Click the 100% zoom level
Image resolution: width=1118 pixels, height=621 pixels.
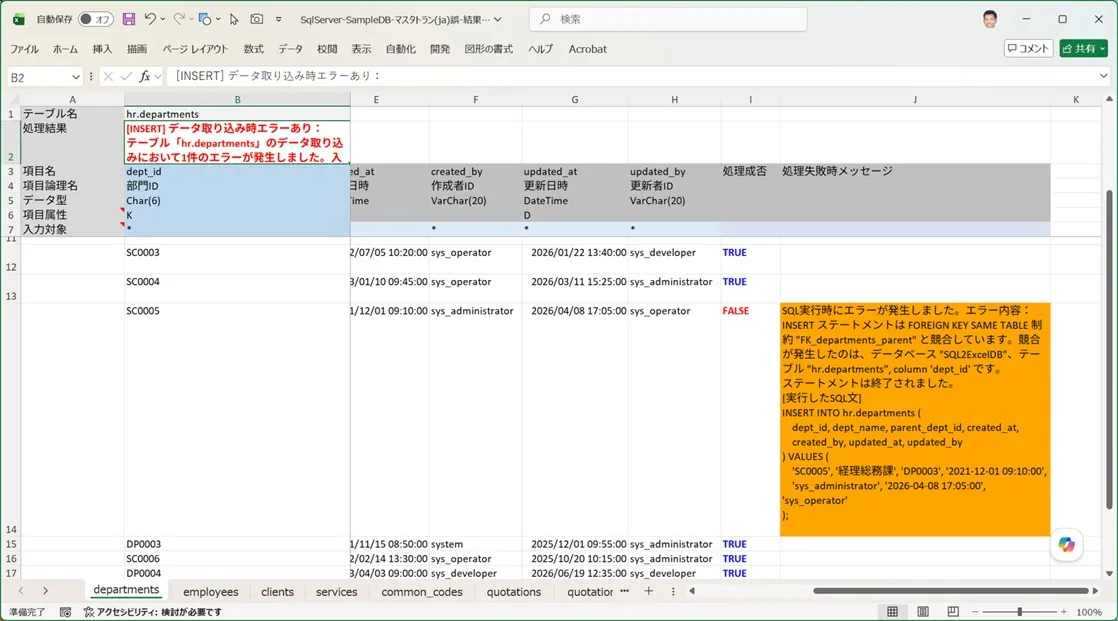tap(1089, 612)
